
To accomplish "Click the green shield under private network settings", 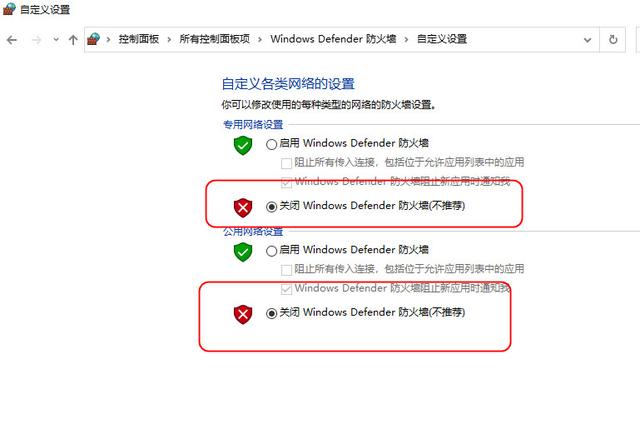I will pyautogui.click(x=243, y=145).
